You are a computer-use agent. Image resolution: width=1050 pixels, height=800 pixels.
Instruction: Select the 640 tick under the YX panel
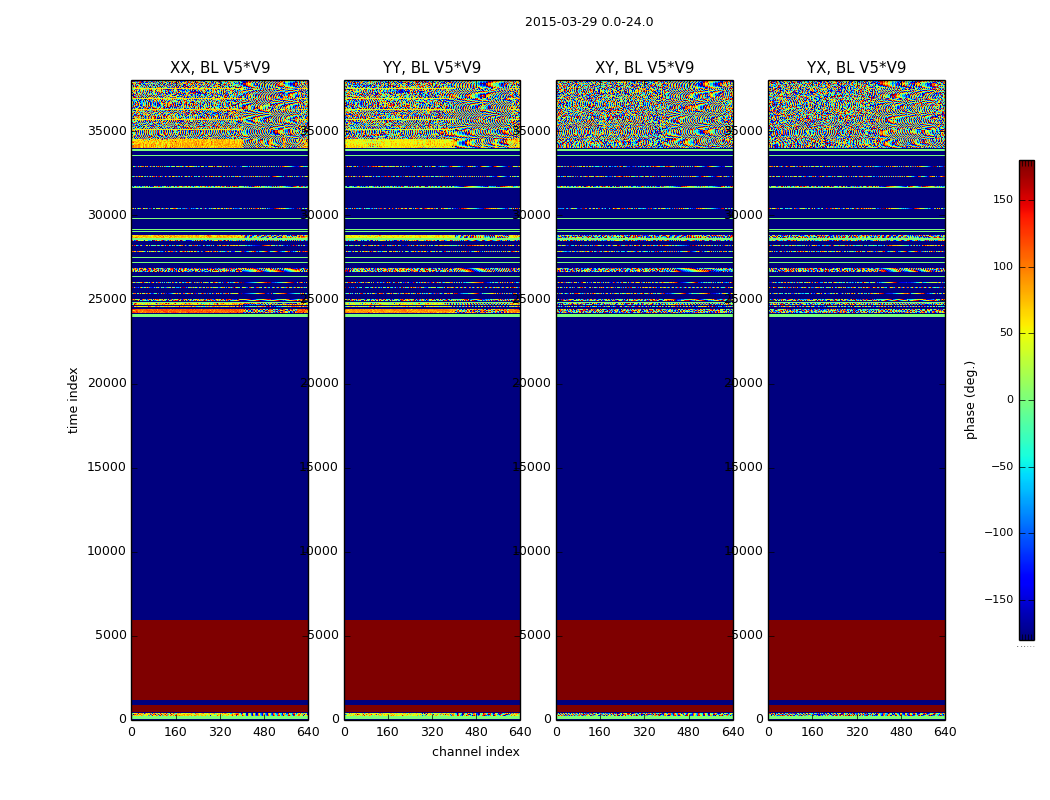944,732
